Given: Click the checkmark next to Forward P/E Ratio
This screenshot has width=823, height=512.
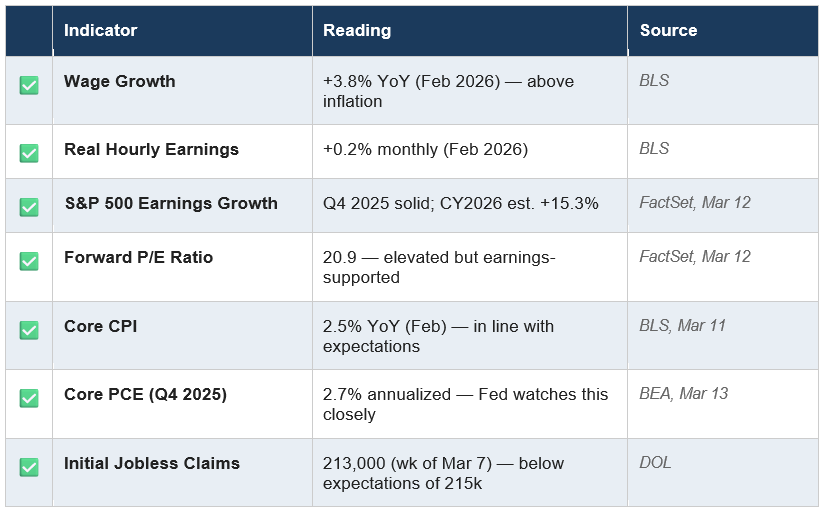Looking at the screenshot, I should (x=29, y=261).
